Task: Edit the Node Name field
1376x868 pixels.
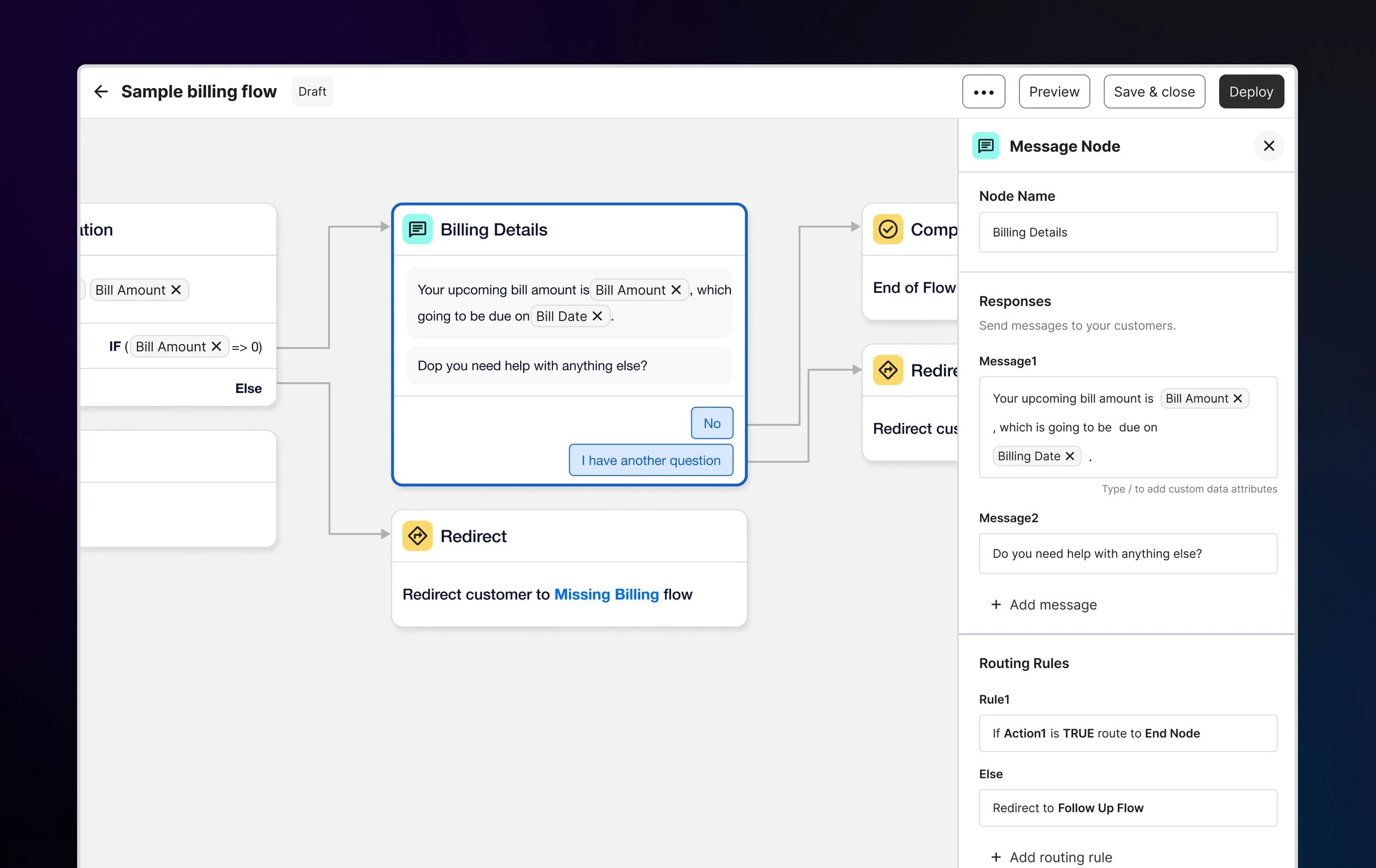Action: tap(1128, 232)
